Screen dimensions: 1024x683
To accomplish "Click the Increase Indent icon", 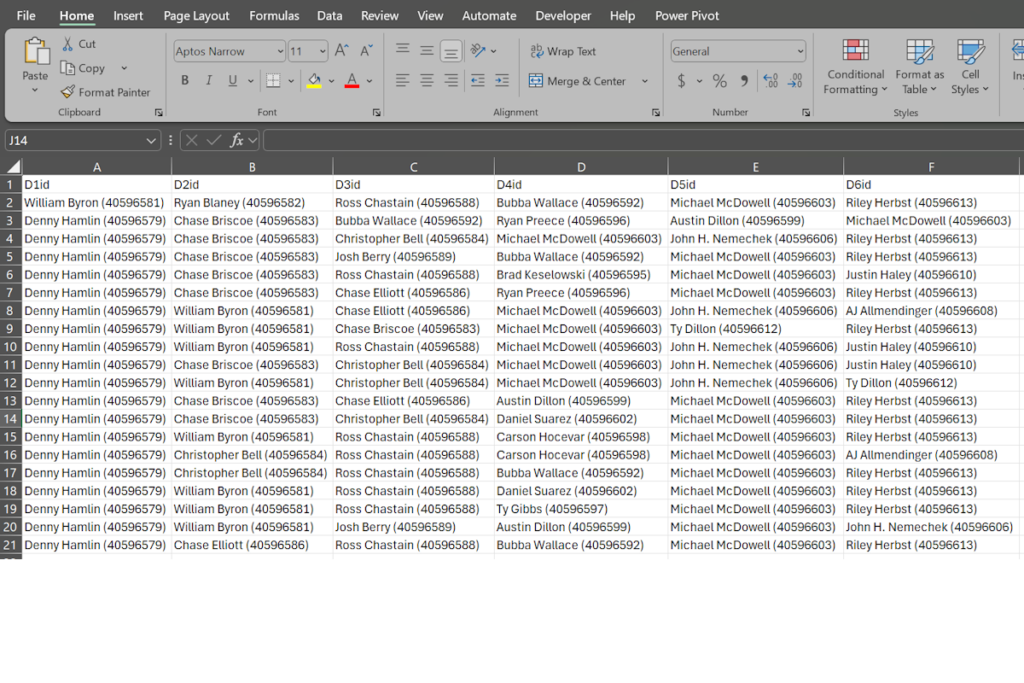I will [501, 81].
